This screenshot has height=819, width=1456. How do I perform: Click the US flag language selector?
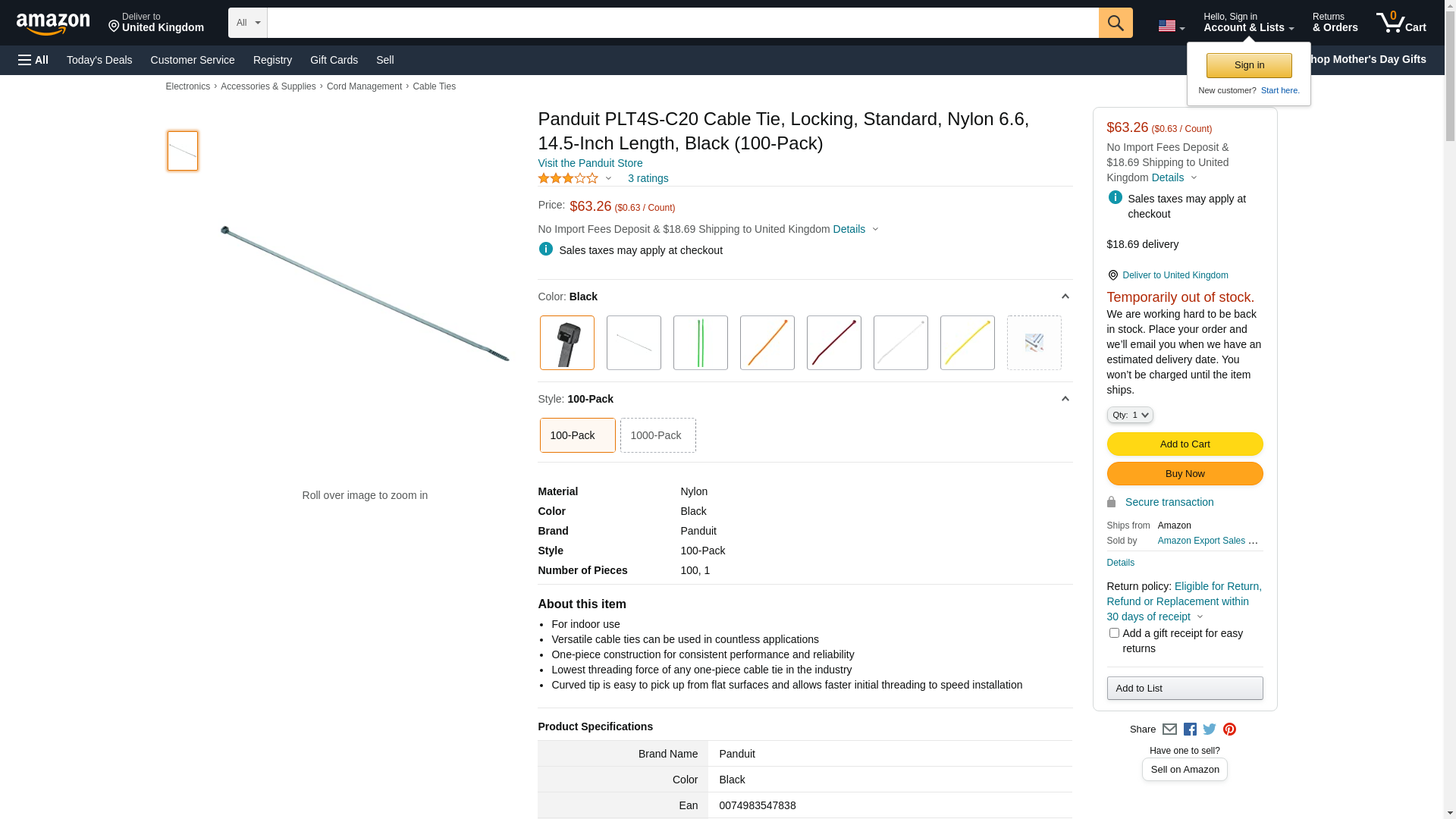(x=1171, y=26)
